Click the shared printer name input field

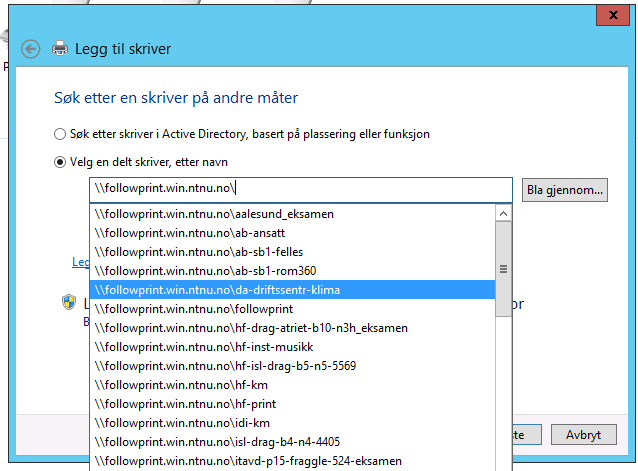(301, 190)
